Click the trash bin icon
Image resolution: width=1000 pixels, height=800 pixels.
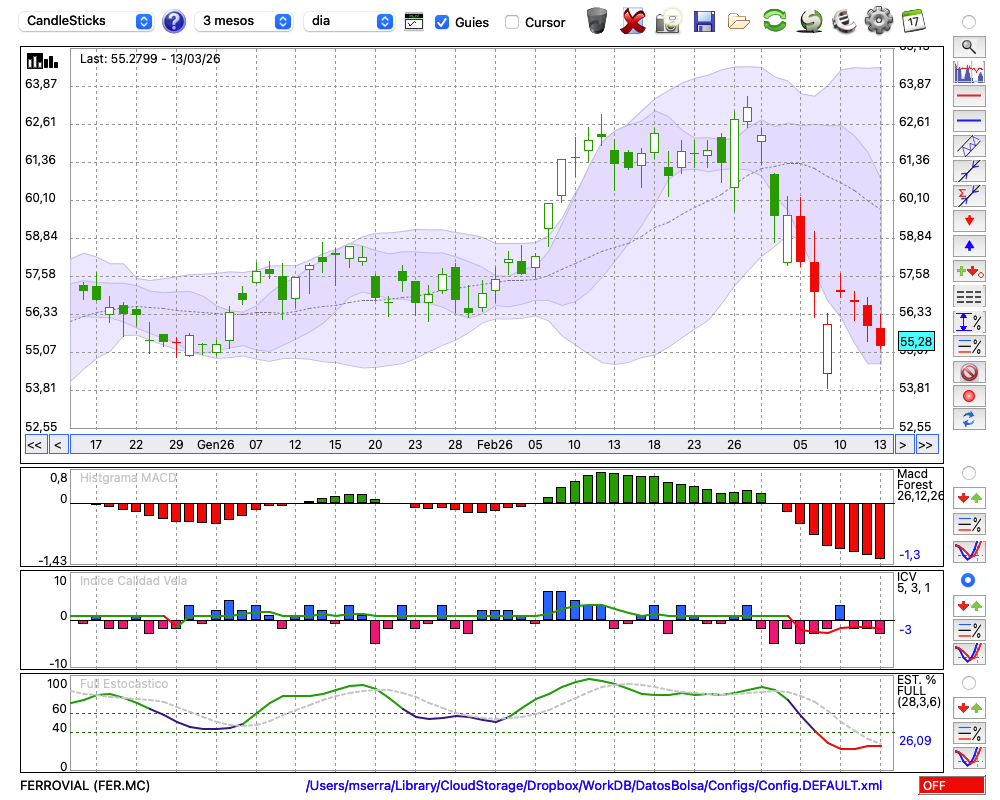[x=597, y=21]
